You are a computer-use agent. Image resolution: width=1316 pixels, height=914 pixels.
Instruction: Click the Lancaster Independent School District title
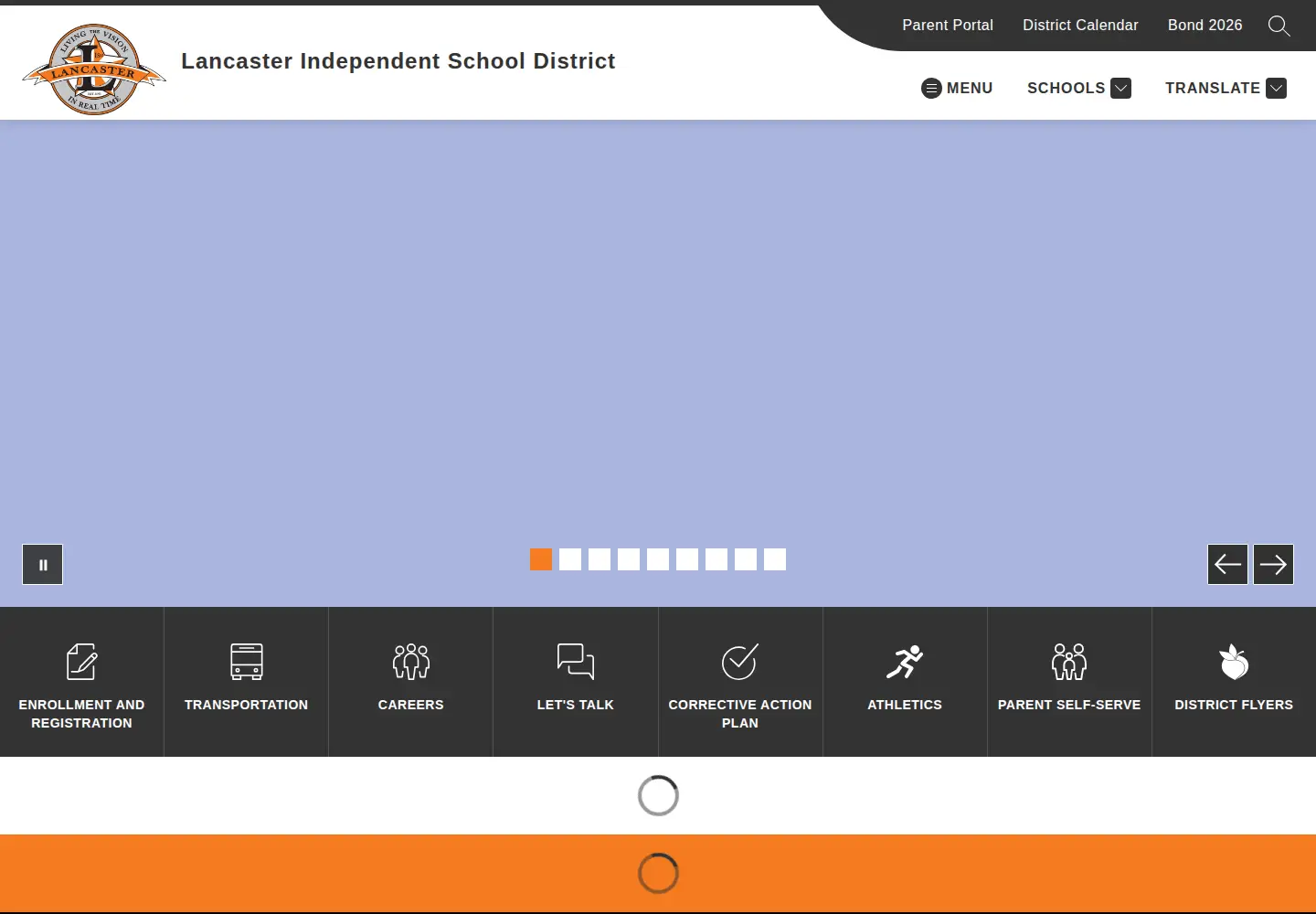(398, 61)
